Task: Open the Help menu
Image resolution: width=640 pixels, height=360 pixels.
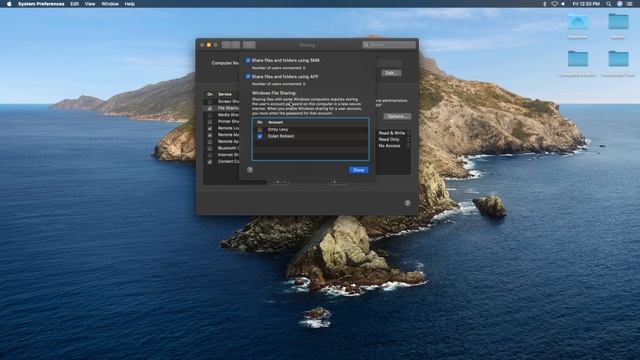Action: 130,4
